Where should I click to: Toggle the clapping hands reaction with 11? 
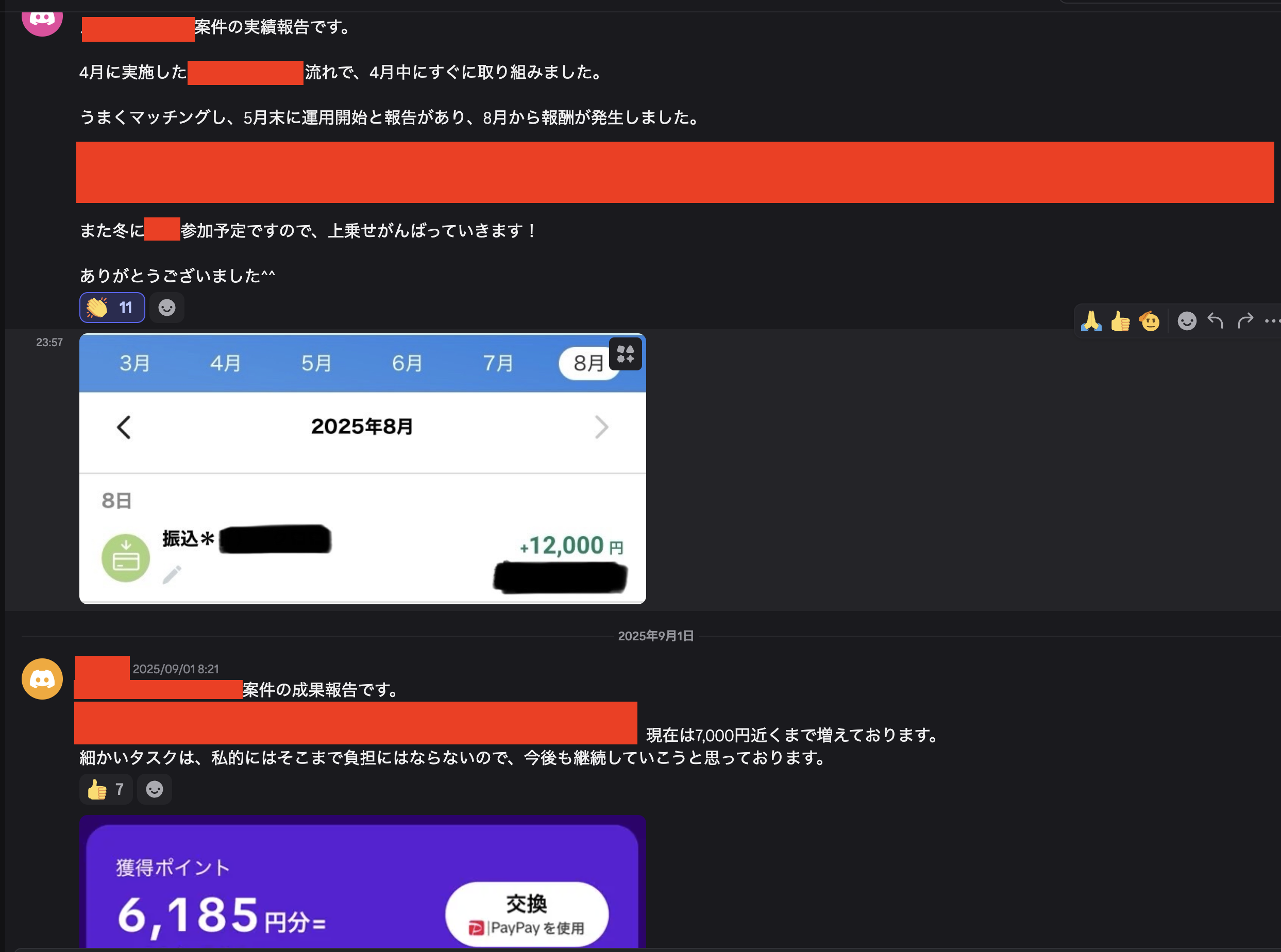coord(112,307)
